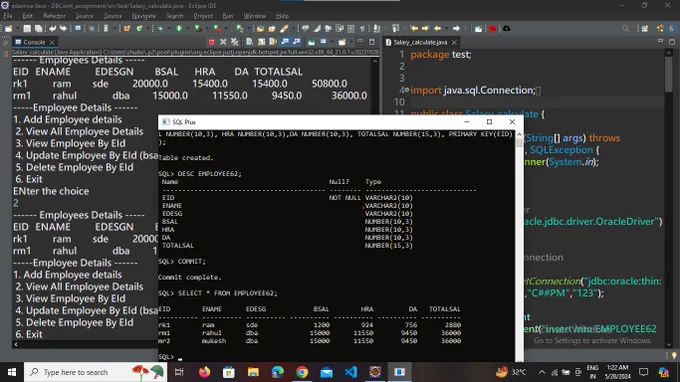680x382 pixels.
Task: Click the Coverage run icon
Action: pos(198,29)
